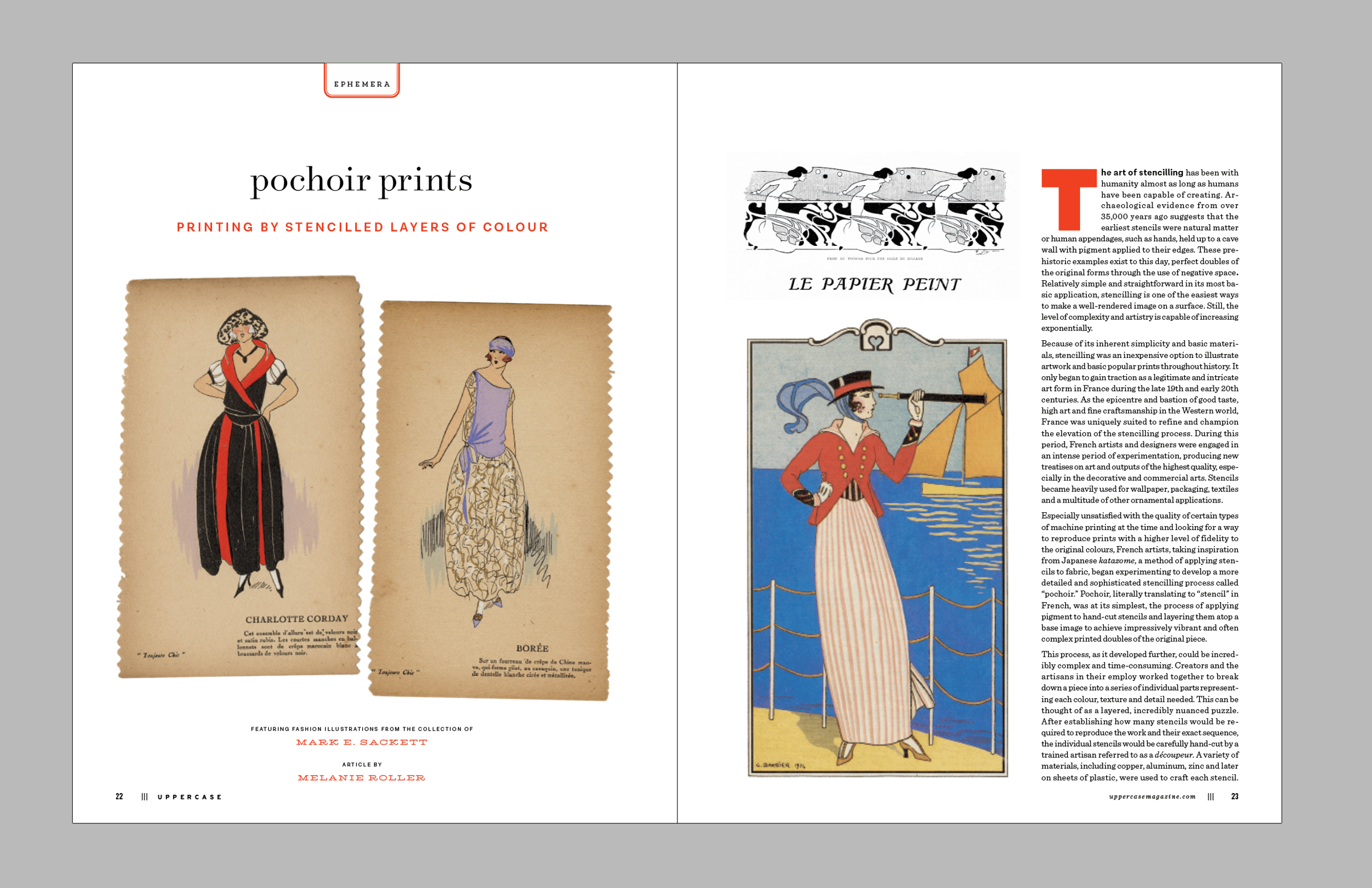Screen dimensions: 1372x888
Task: Click the EPHEMERA section tab label
Action: coord(362,84)
